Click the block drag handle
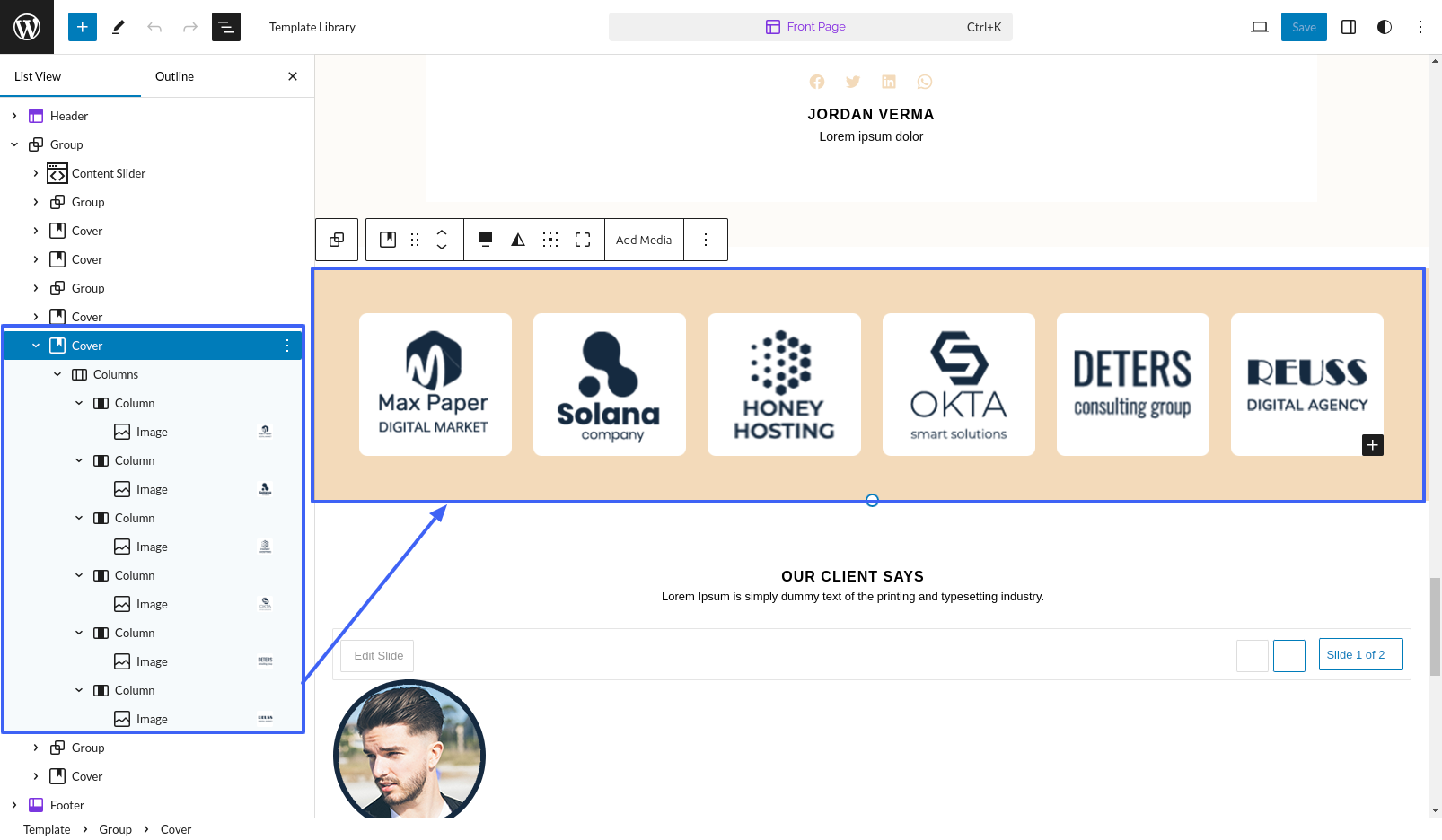1442x840 pixels. click(415, 240)
